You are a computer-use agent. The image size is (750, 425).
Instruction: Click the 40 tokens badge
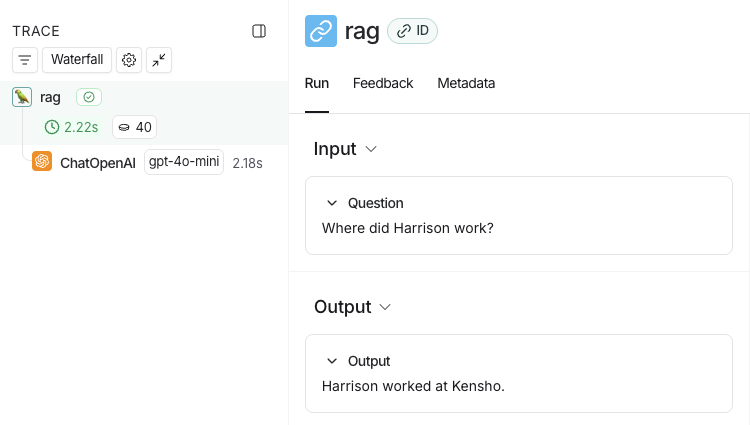point(134,127)
